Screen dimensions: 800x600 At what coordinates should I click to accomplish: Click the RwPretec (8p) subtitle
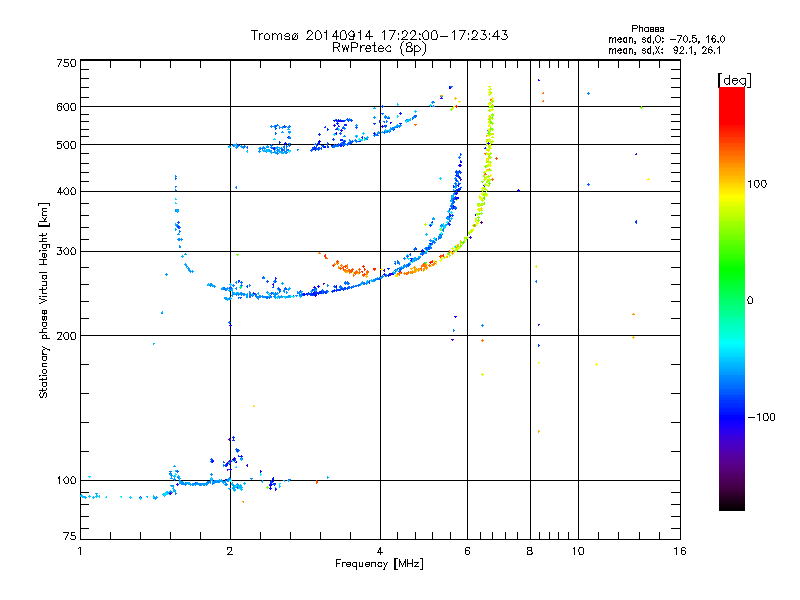point(379,48)
